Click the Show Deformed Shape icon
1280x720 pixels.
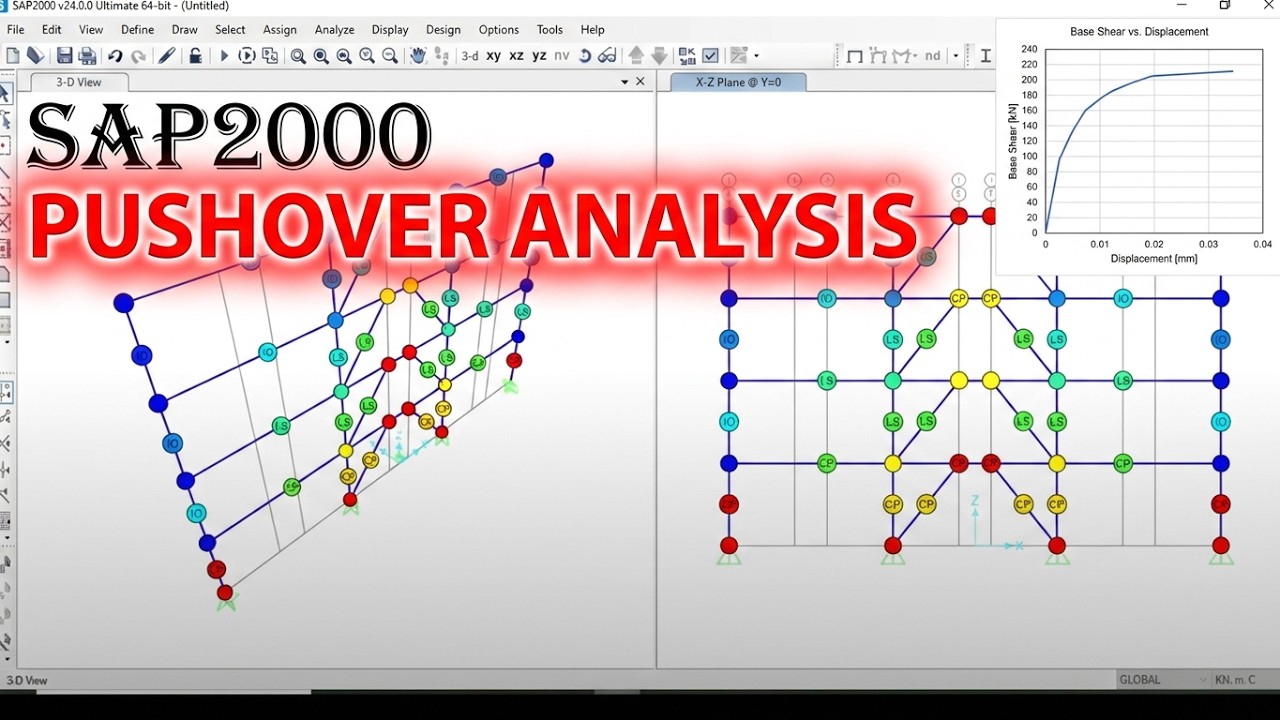[880, 56]
